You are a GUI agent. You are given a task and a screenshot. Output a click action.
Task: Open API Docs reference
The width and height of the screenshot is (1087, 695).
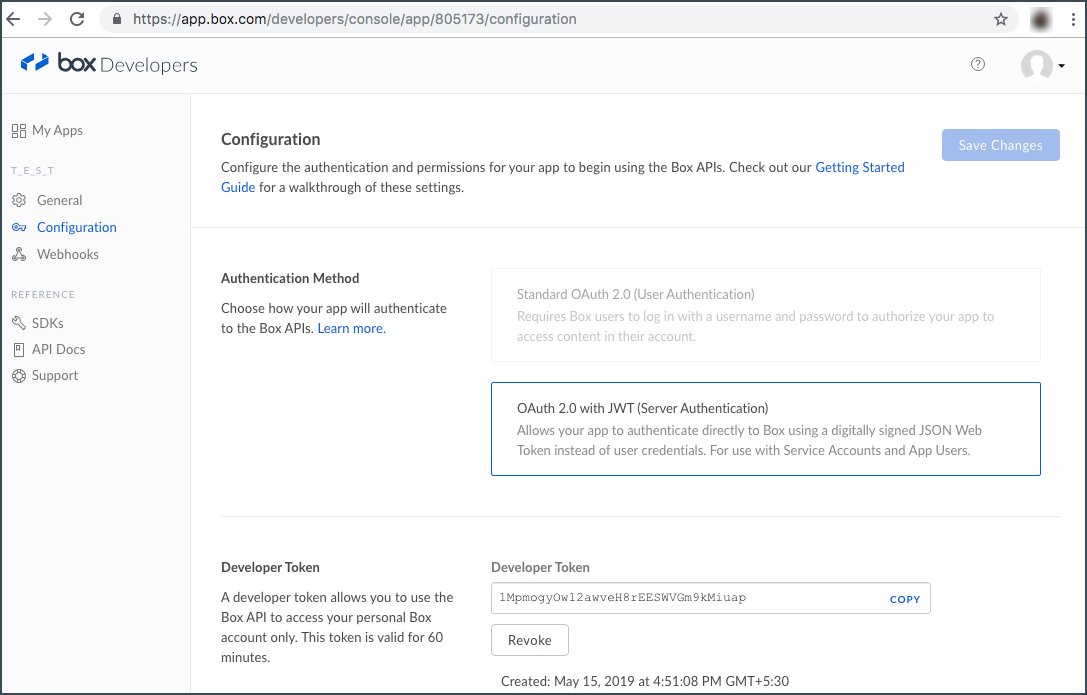coord(58,349)
